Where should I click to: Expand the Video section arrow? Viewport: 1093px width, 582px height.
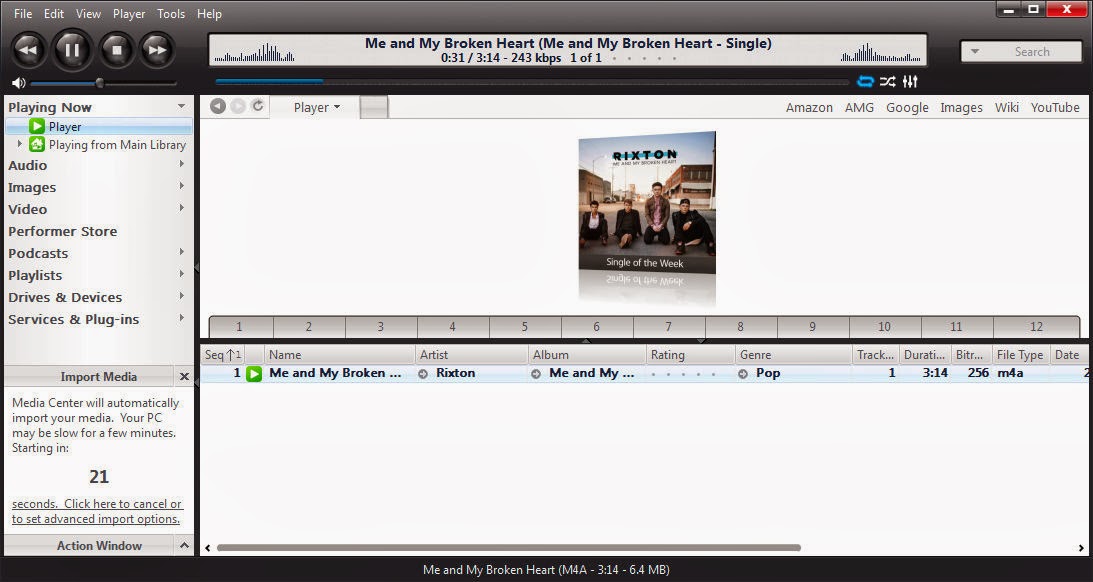click(x=181, y=208)
